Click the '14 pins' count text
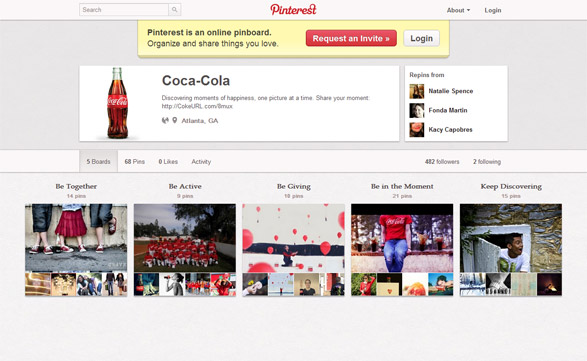Screen dimensions: 587x361 [76, 196]
